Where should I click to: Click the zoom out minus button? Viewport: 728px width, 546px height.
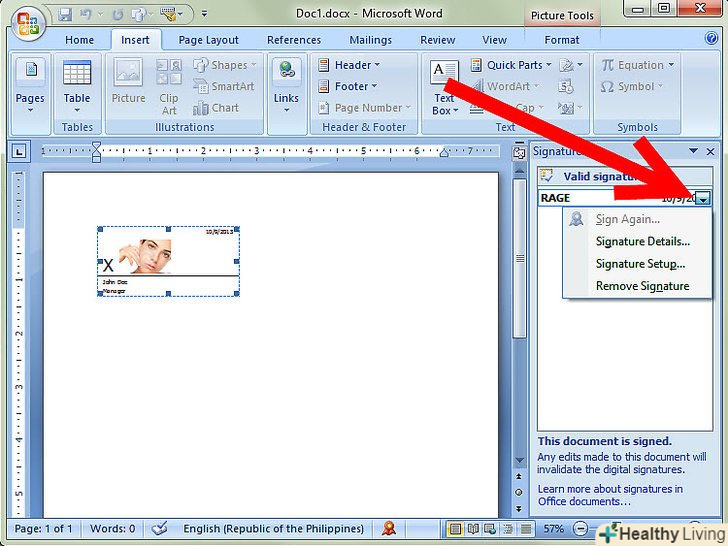pyautogui.click(x=580, y=528)
